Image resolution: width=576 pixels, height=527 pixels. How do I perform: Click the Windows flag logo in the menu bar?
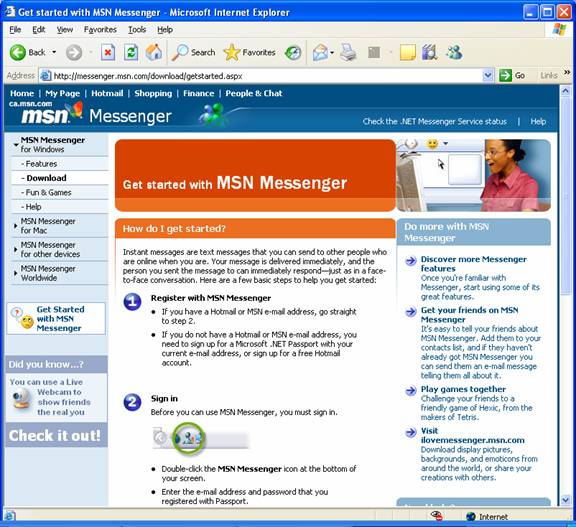559,29
